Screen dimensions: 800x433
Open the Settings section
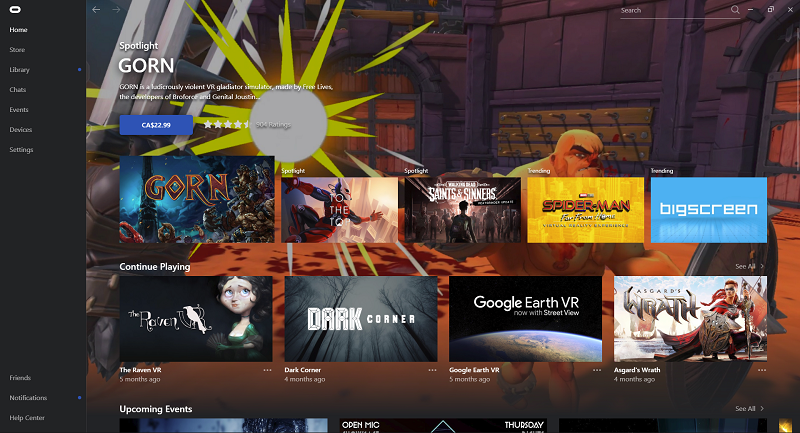click(21, 149)
